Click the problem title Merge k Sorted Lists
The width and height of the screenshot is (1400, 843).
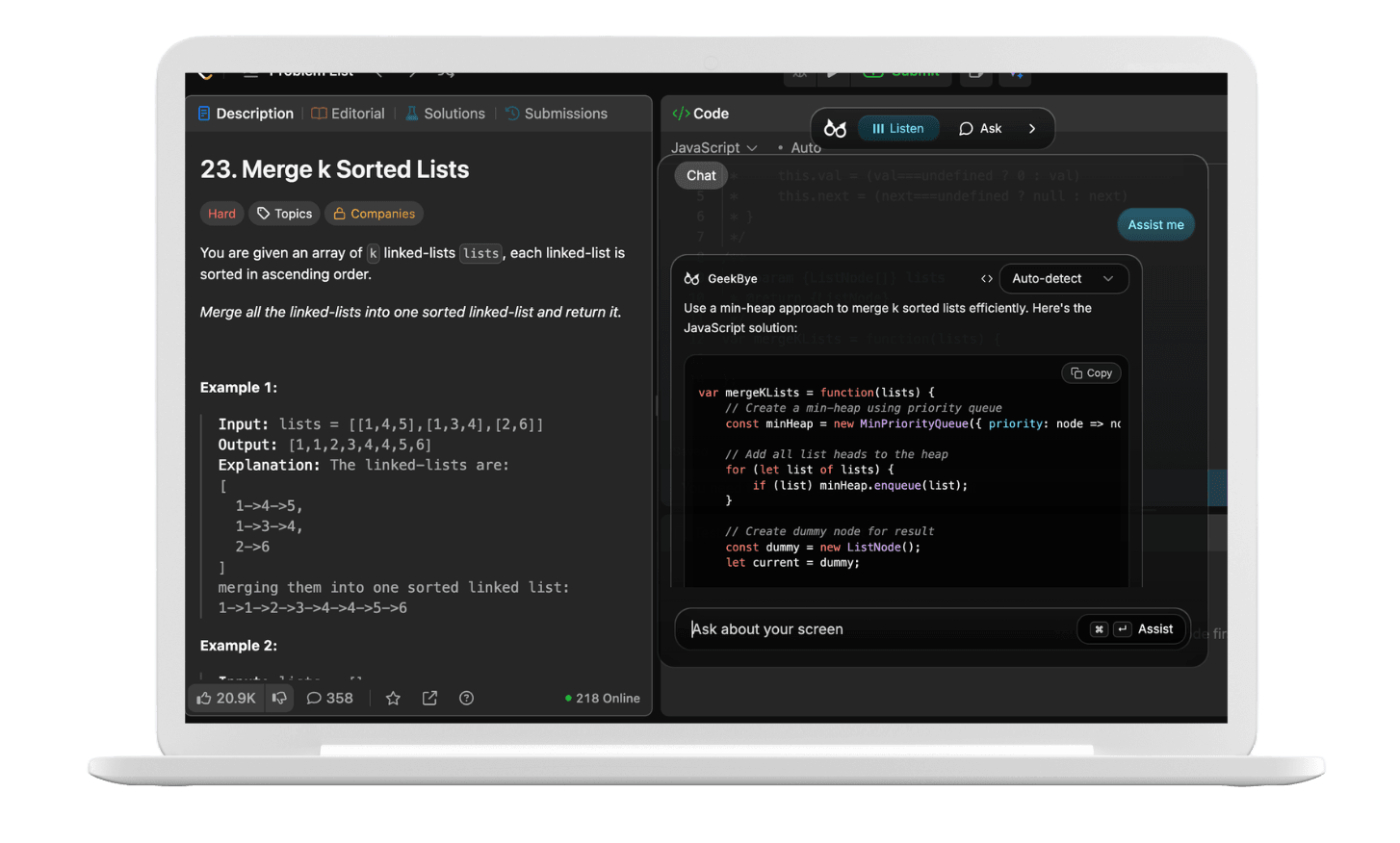coord(334,169)
